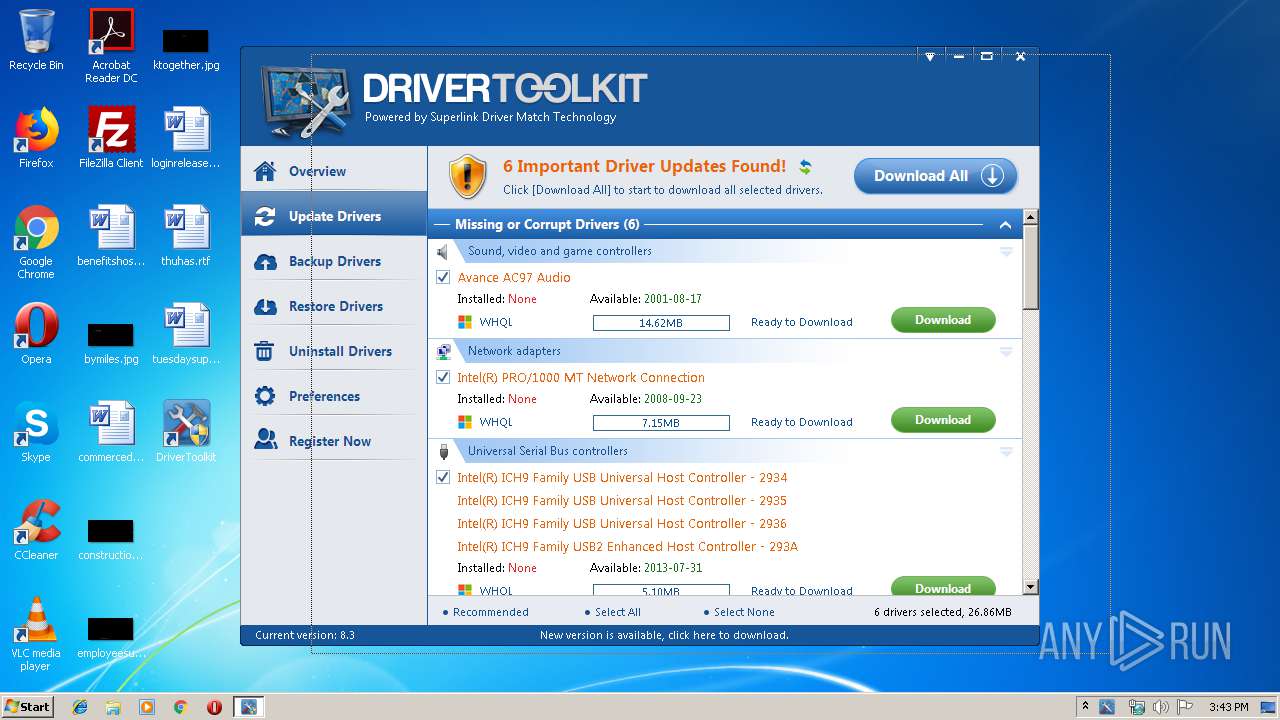
Task: Open the Opera desktop icon
Action: click(36, 334)
